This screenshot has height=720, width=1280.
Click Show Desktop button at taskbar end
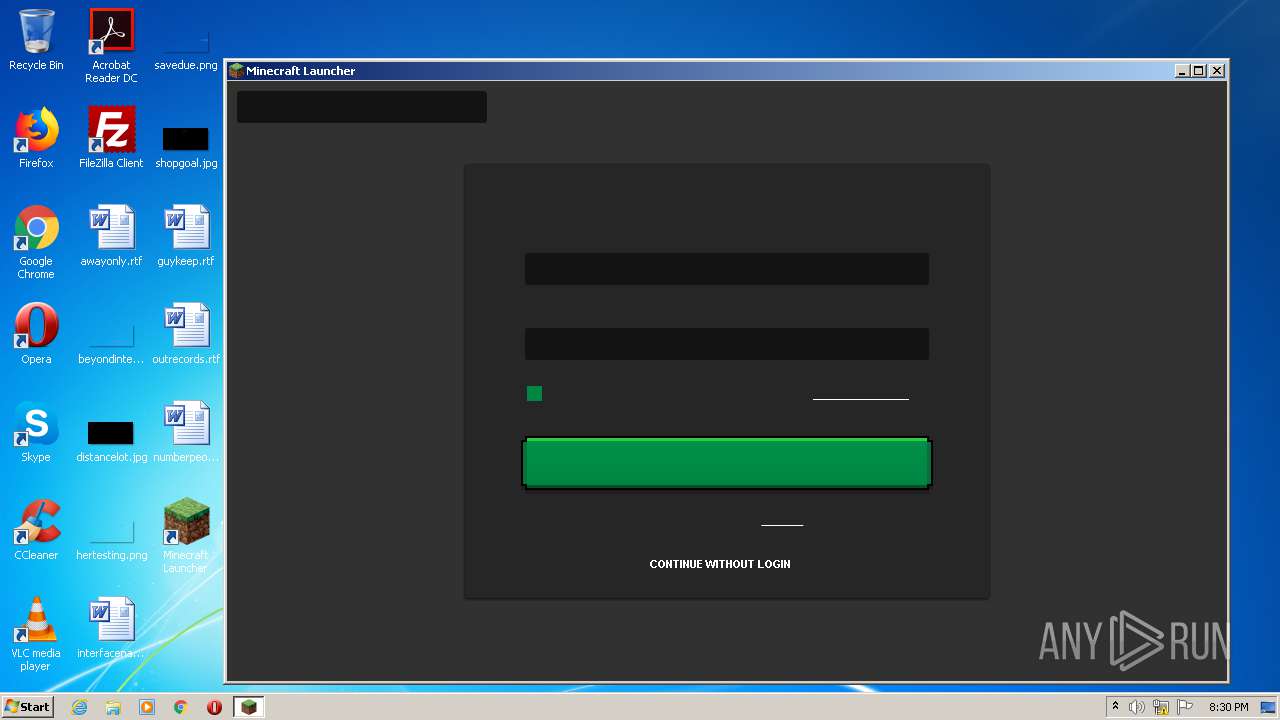coord(1270,707)
